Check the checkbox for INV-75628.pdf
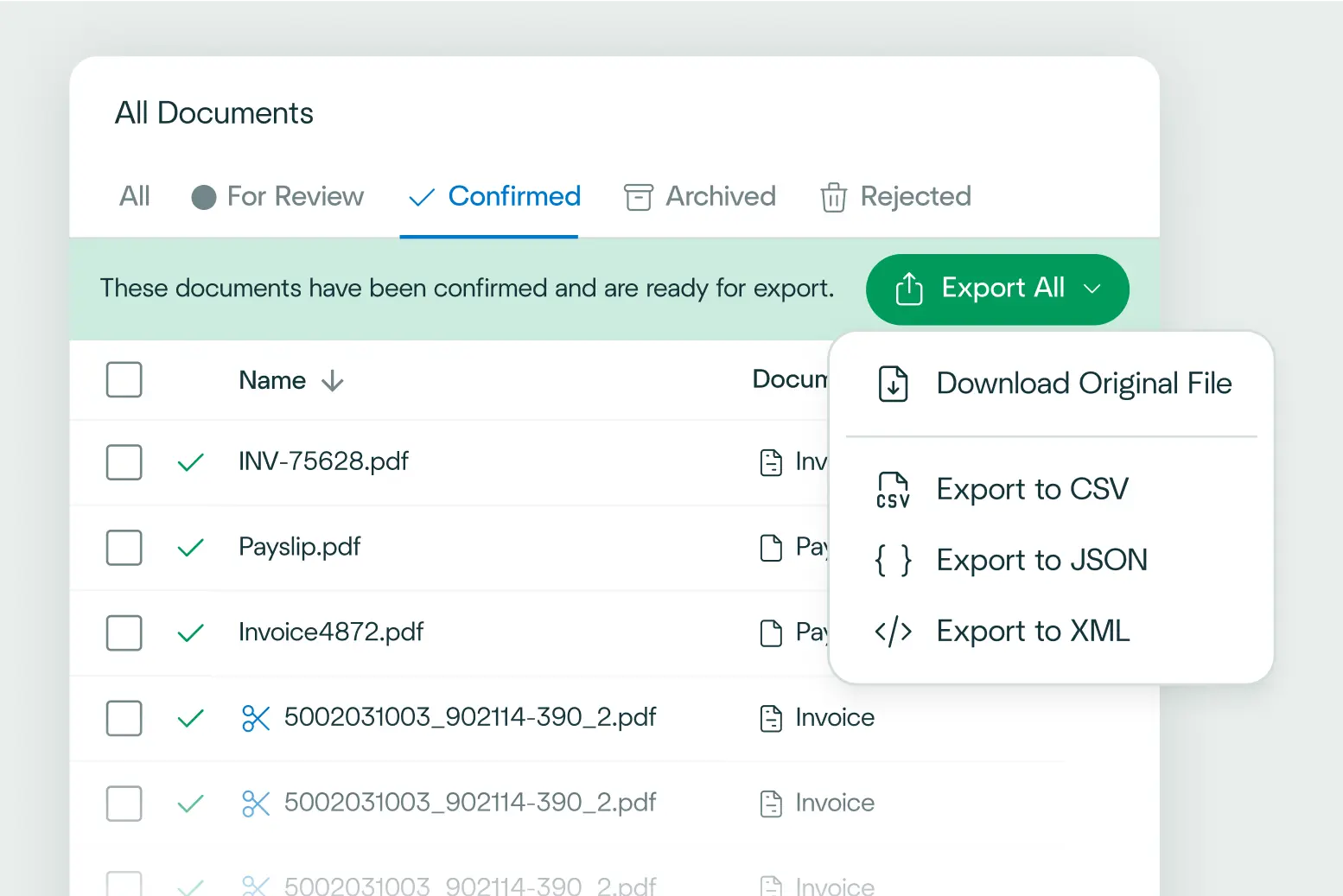Screen dimensions: 1343x896 [x=124, y=461]
